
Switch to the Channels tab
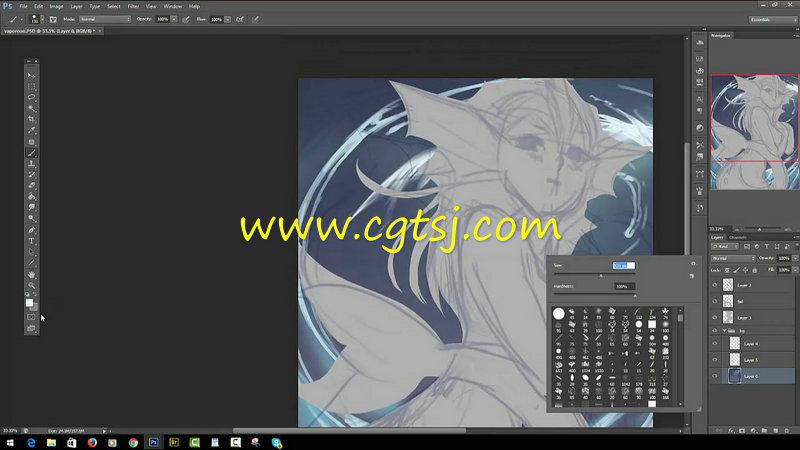coord(738,237)
